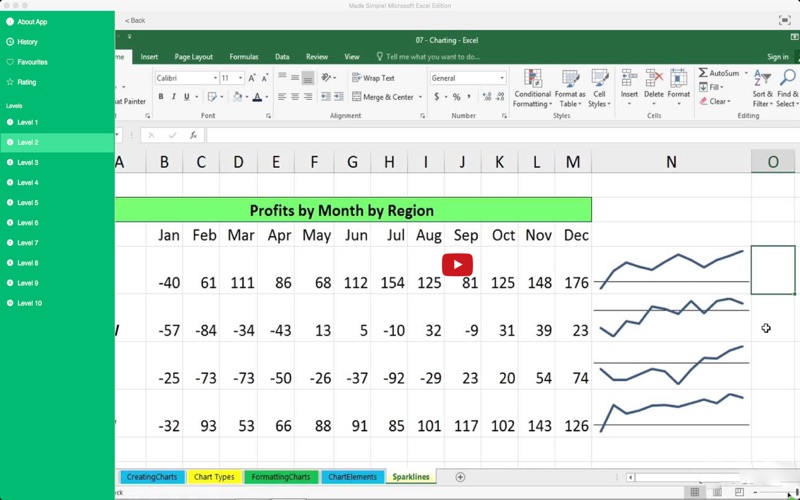
Task: Apply the Fill Color paint bucket
Action: pos(237,96)
